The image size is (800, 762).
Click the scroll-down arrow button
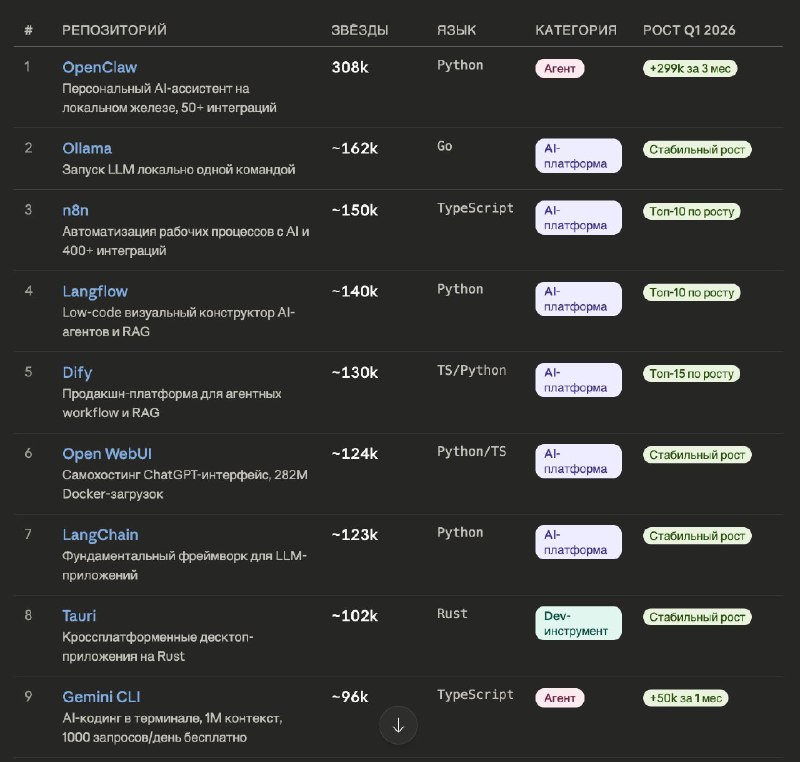click(x=398, y=725)
